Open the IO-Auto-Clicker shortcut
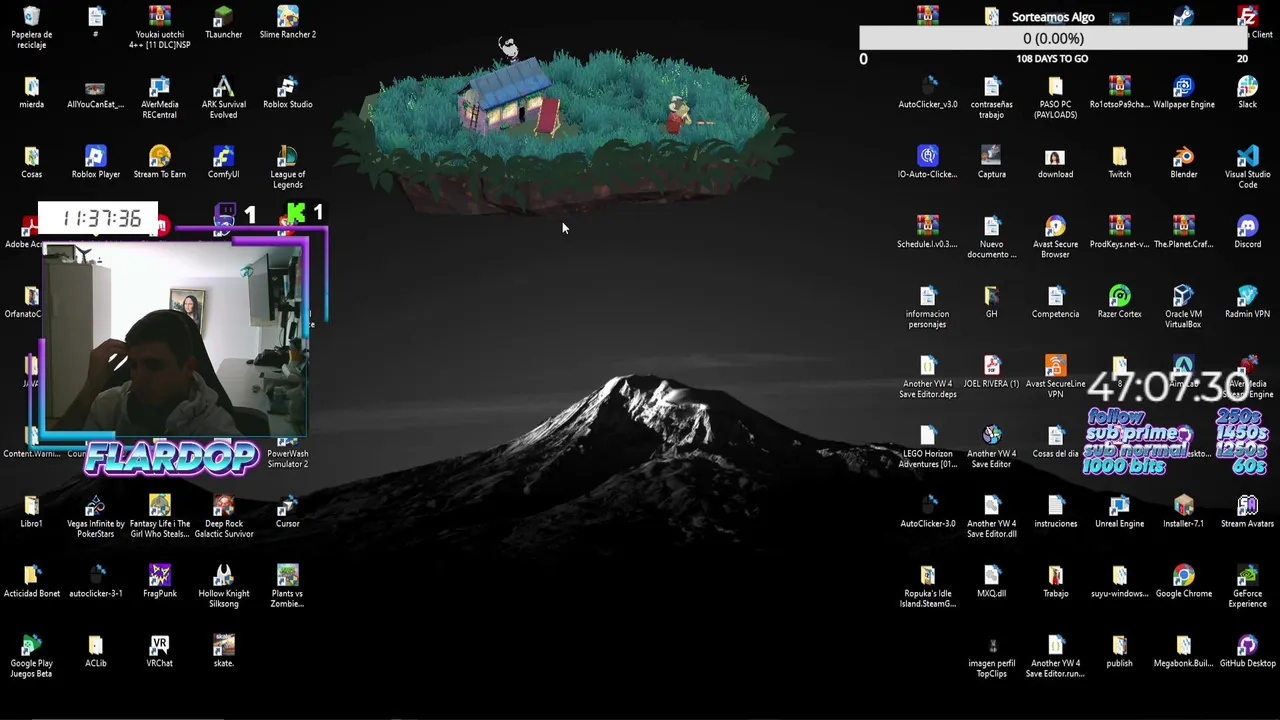The width and height of the screenshot is (1280, 720). (x=927, y=157)
